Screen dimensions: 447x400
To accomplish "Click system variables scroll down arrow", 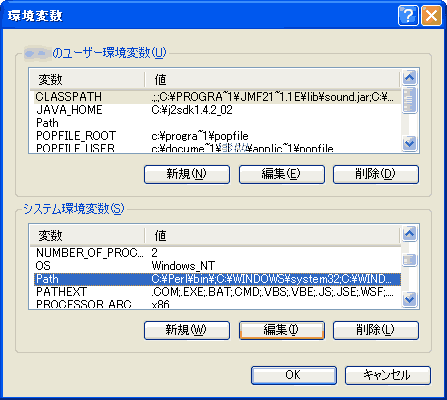I will (x=409, y=299).
